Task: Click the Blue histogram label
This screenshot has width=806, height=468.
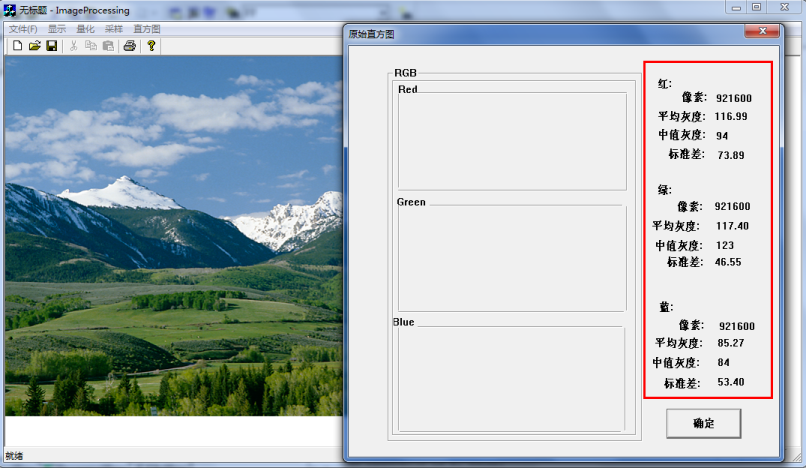Action: 404,322
